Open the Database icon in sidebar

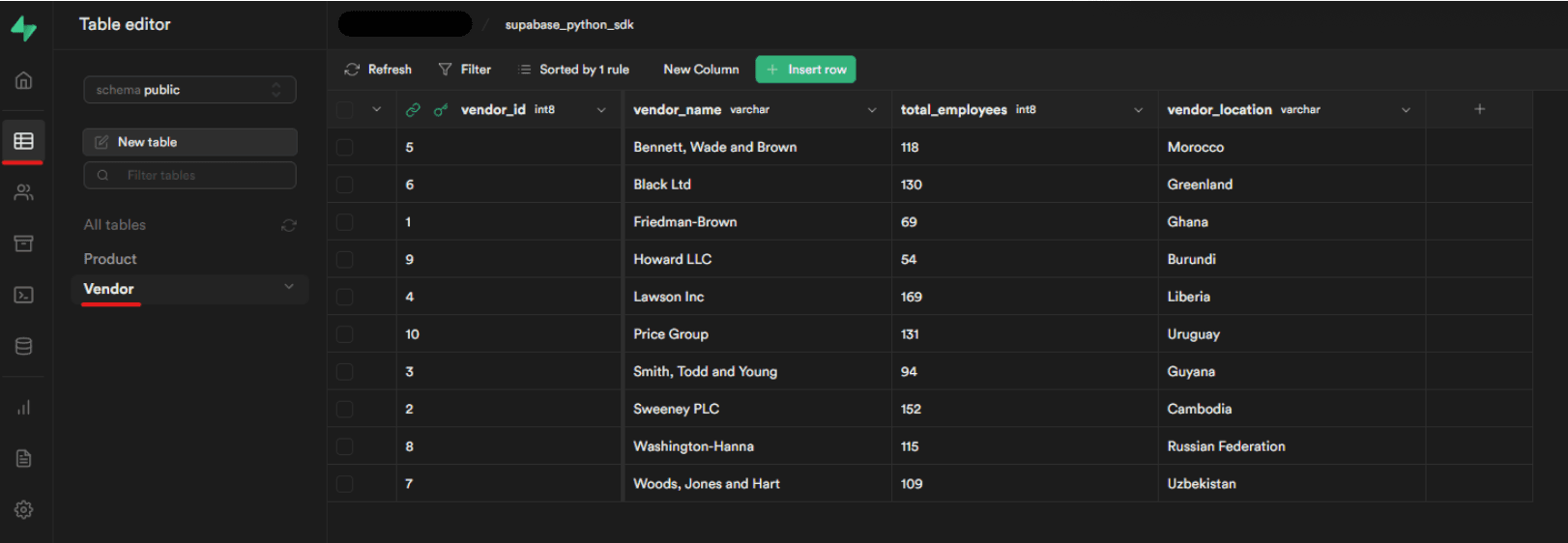pyautogui.click(x=24, y=346)
